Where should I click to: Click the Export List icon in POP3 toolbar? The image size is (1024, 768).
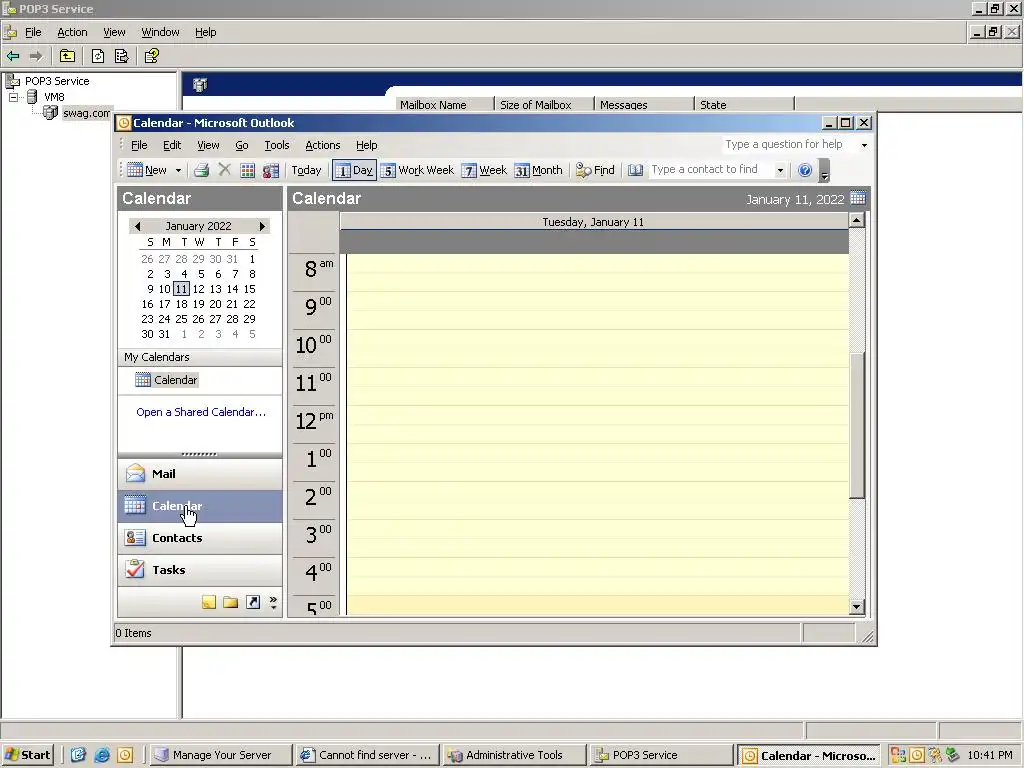pyautogui.click(x=121, y=56)
